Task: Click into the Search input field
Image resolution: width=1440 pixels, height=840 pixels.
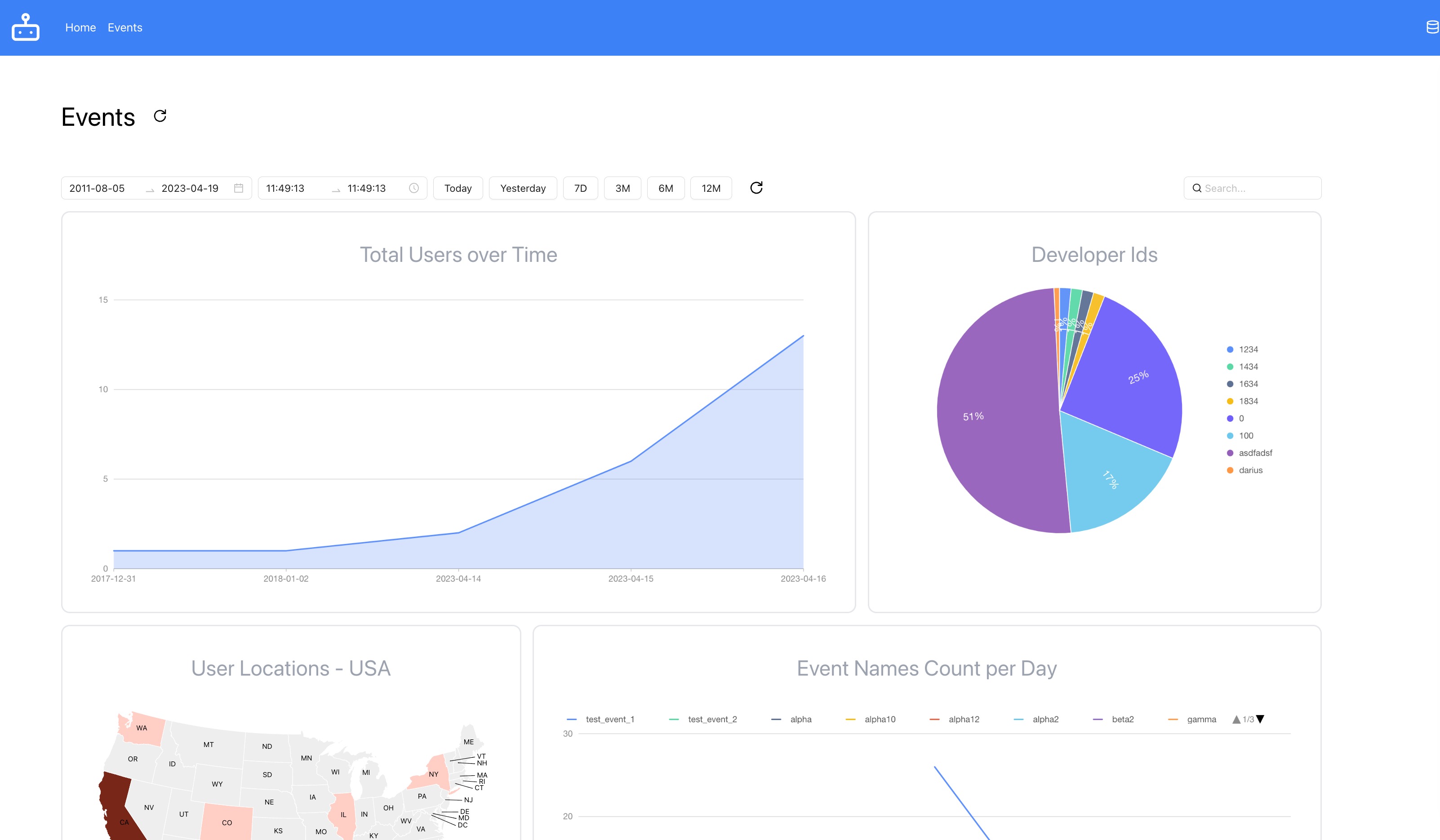Action: point(1253,188)
